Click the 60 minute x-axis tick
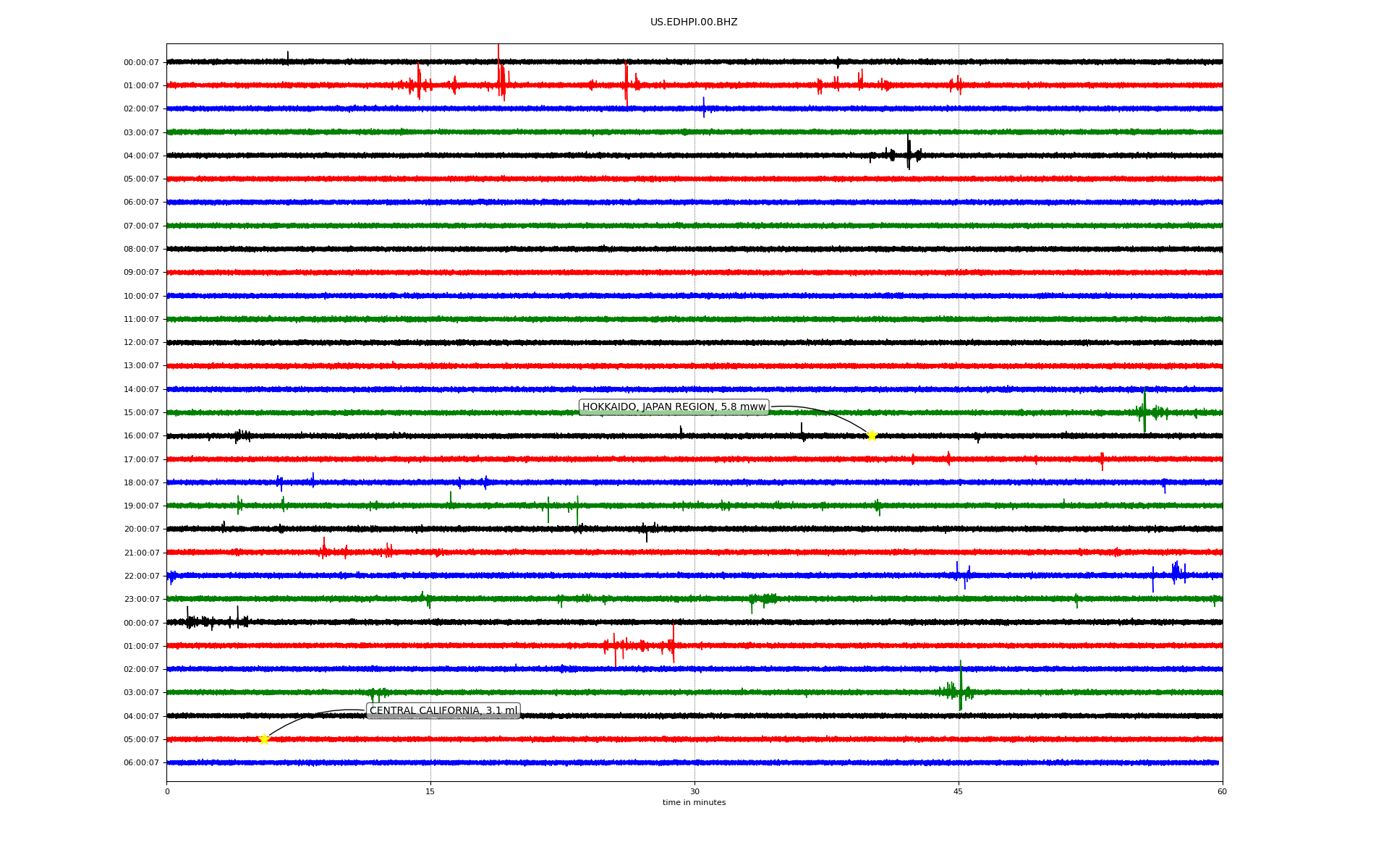 pos(1222,791)
